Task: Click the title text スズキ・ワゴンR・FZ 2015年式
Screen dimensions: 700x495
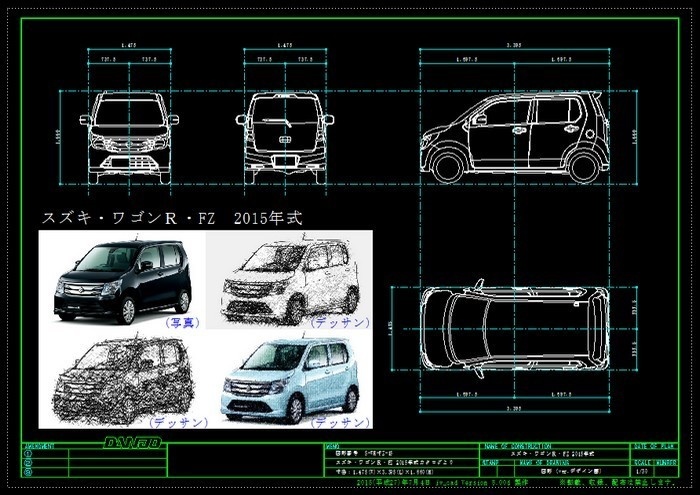Action: point(172,218)
